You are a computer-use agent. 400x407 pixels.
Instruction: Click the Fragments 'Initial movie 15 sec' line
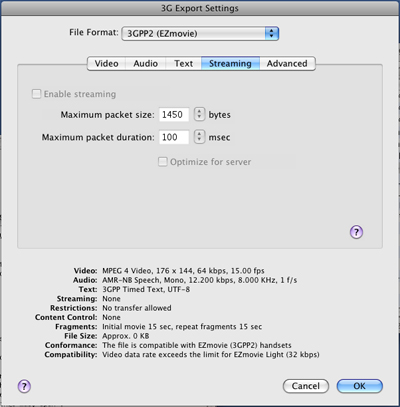tap(182, 327)
